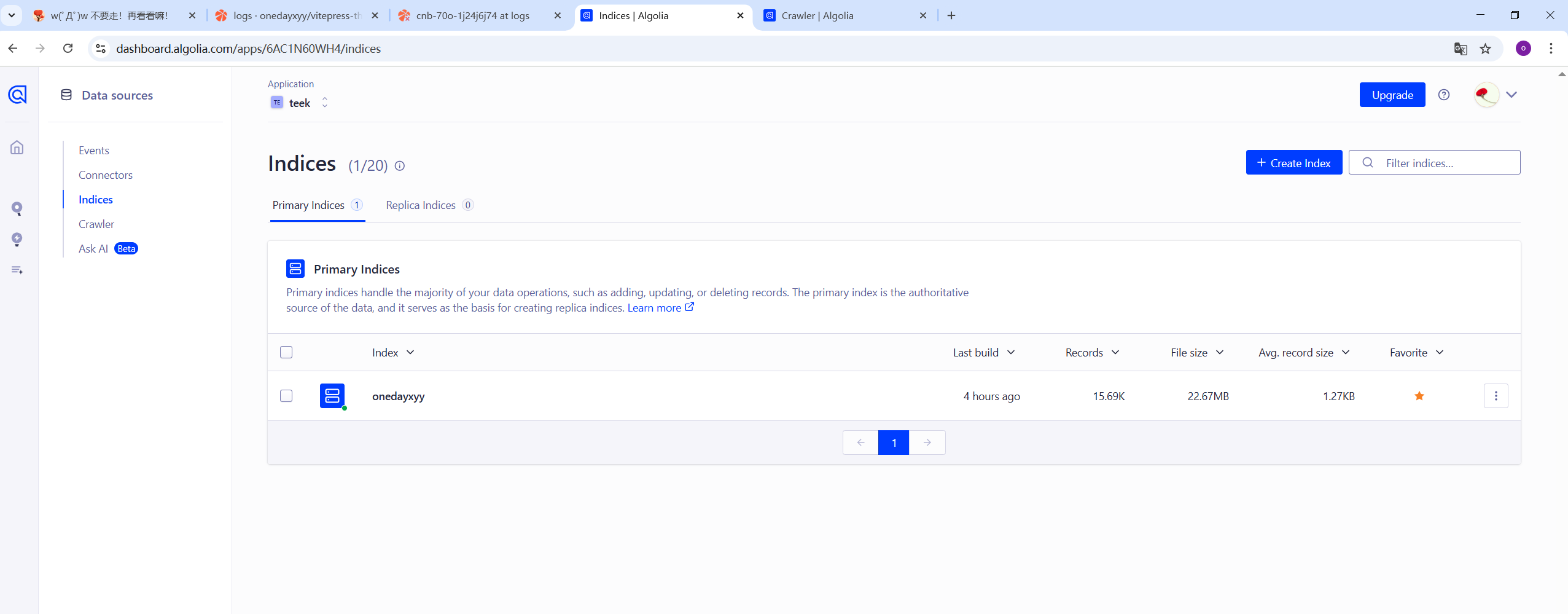1568x614 pixels.
Task: Click the Primary Indices section icon
Action: pyautogui.click(x=295, y=269)
